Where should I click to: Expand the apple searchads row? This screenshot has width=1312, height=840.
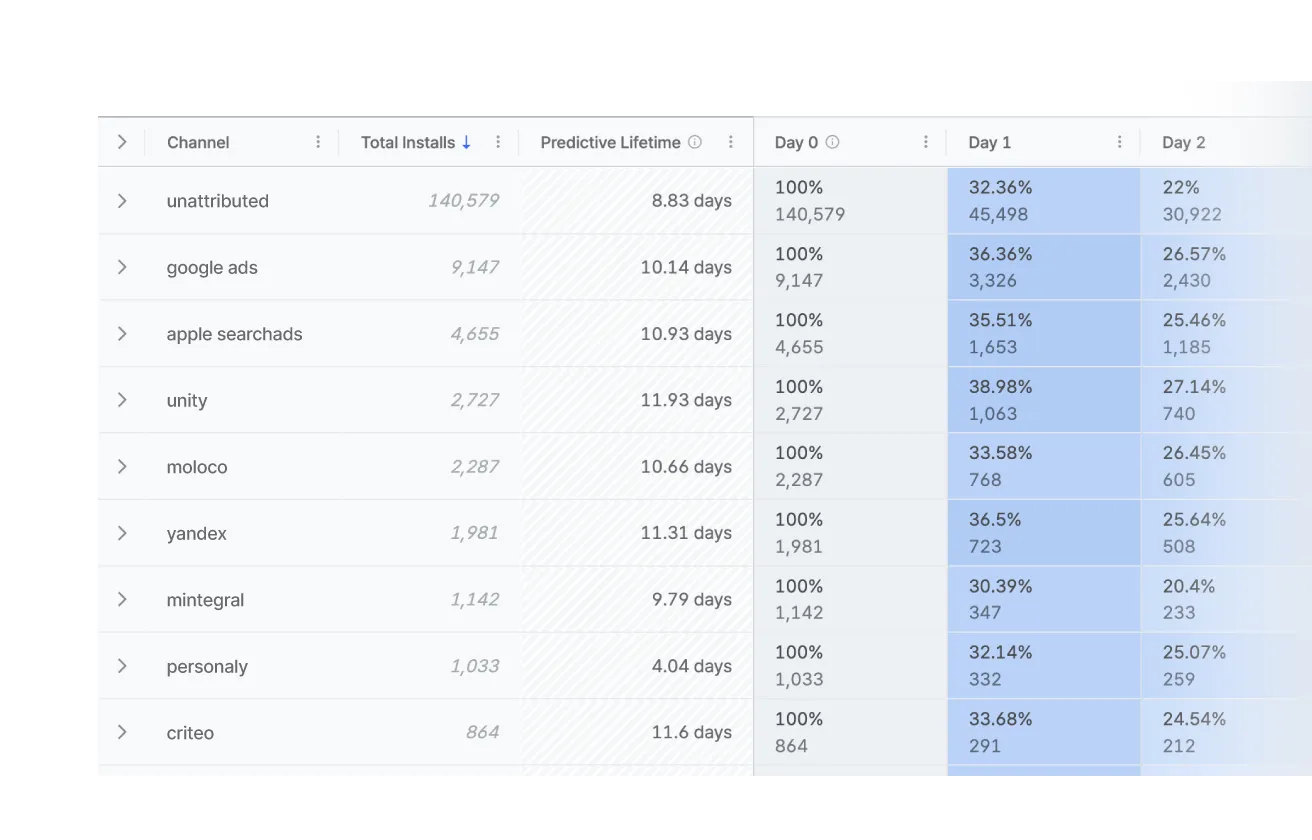(122, 333)
